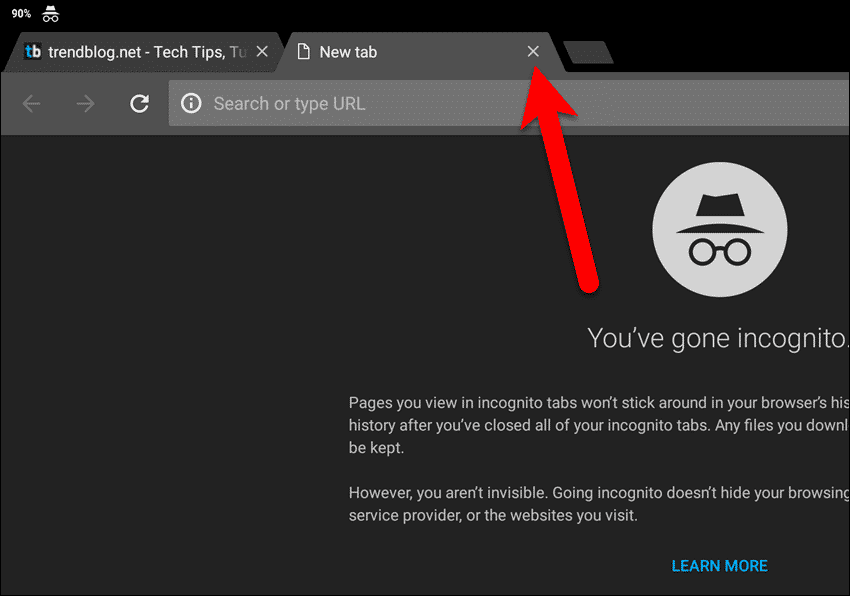This screenshot has width=850, height=596.
Task: Tap the incognito icon in status bar
Action: [50, 14]
